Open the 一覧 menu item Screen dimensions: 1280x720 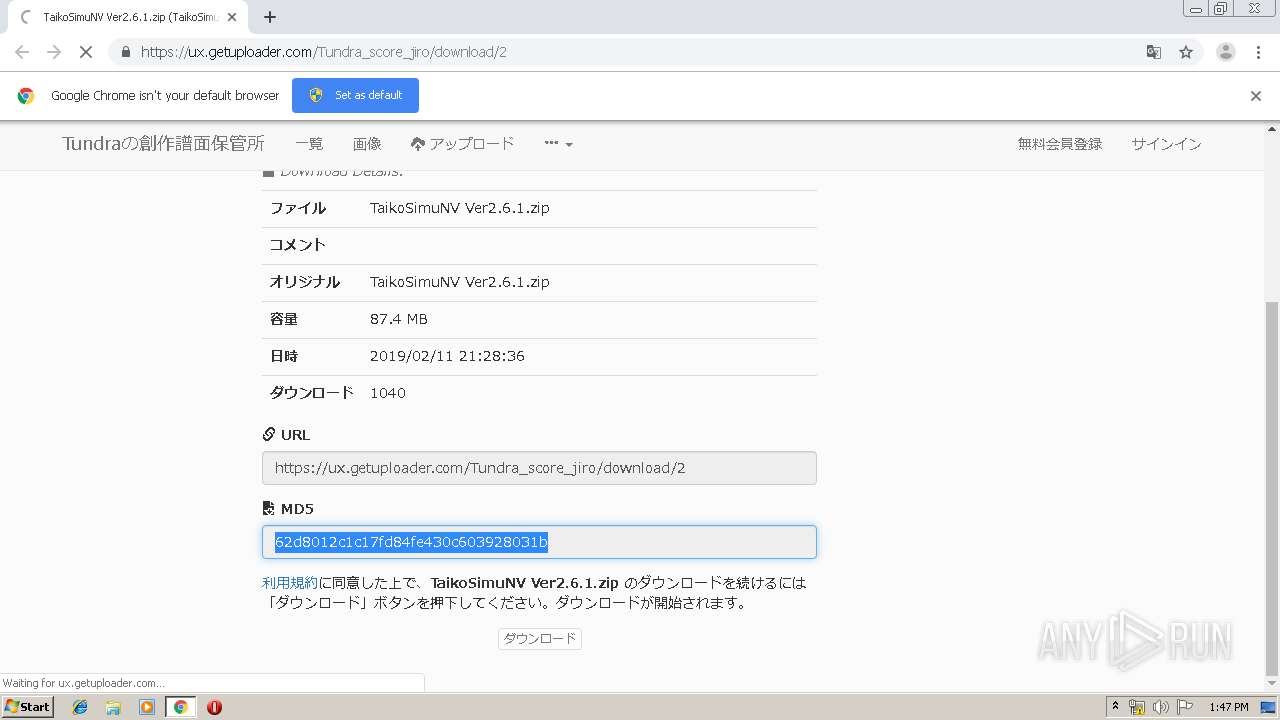(x=309, y=144)
